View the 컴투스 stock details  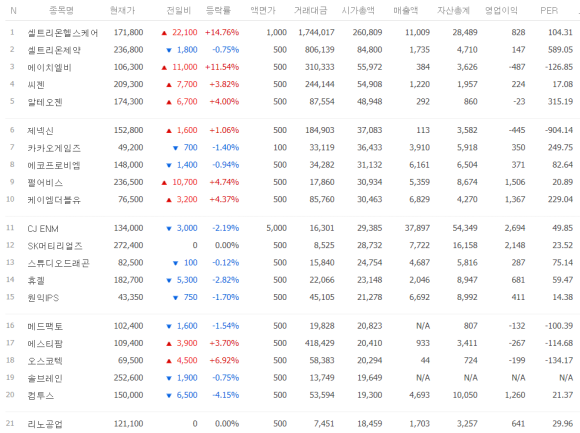point(41,395)
